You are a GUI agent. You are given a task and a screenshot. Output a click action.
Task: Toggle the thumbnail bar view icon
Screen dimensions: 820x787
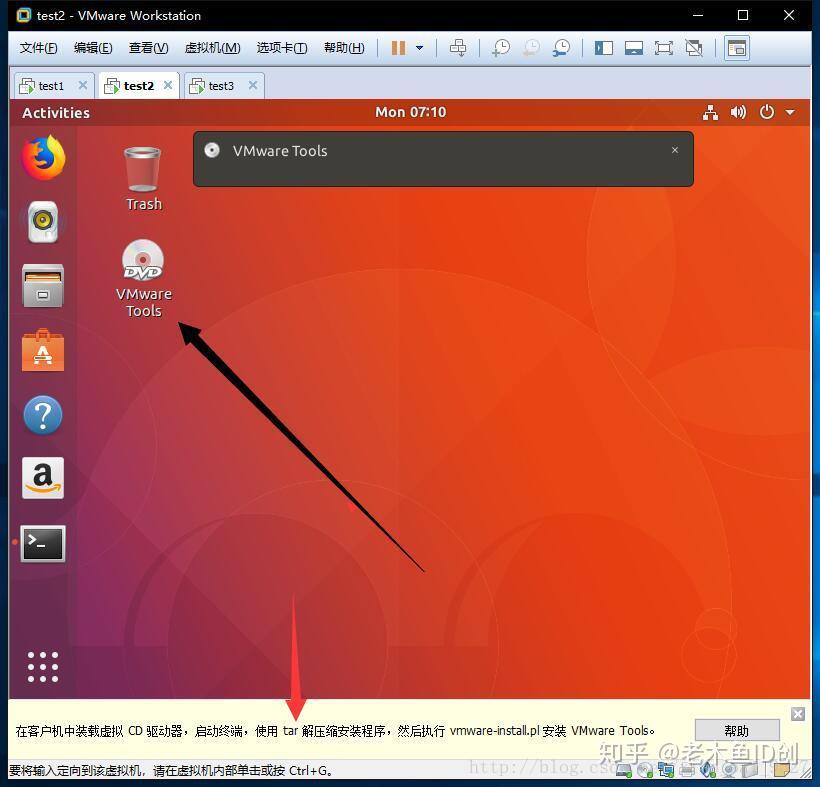coord(633,48)
